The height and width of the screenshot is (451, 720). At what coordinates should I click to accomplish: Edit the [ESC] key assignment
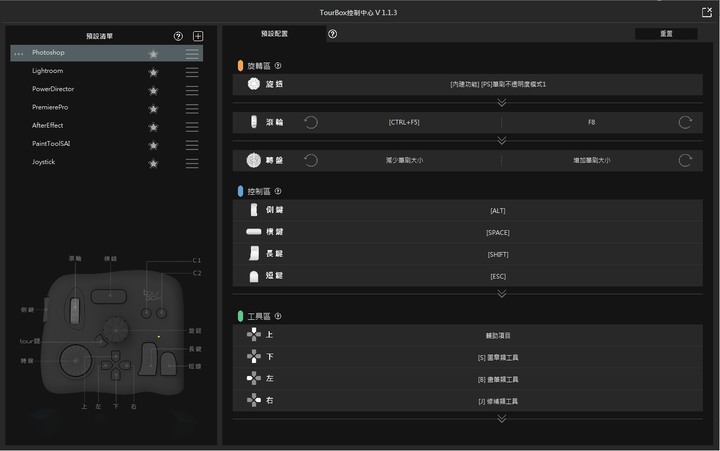(x=498, y=276)
